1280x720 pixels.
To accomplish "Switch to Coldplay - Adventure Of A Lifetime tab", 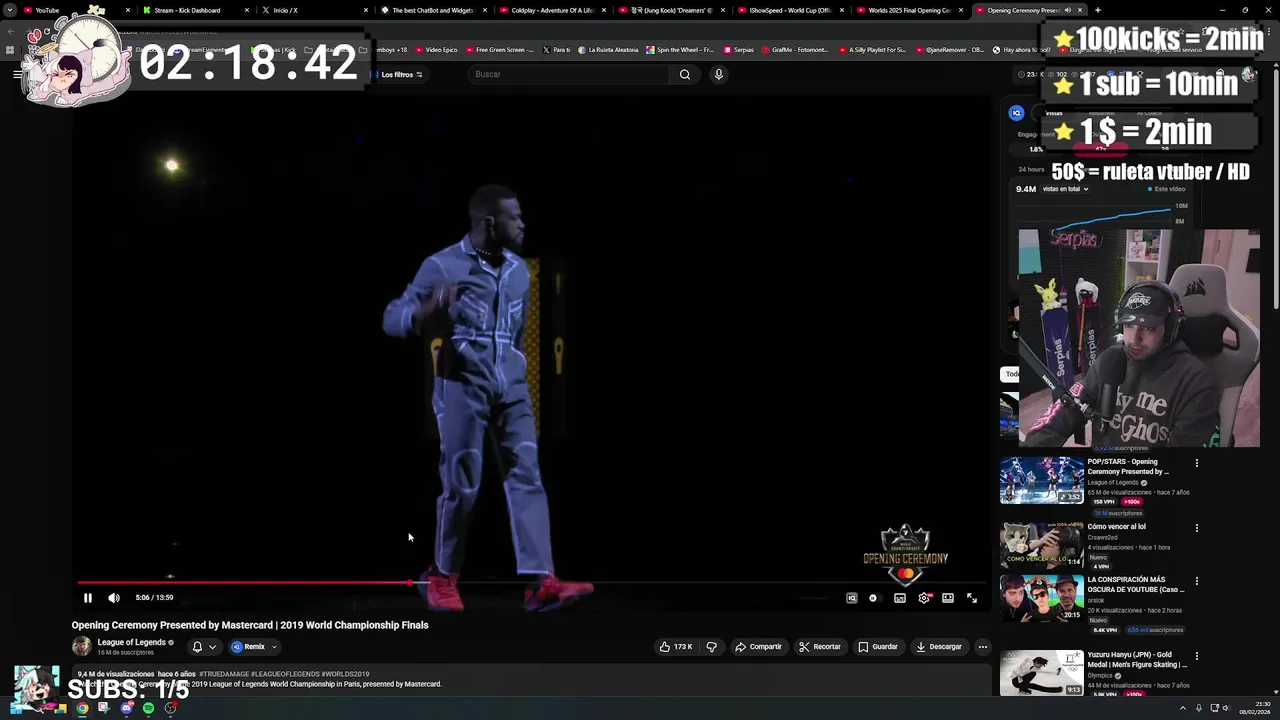I will tap(553, 10).
